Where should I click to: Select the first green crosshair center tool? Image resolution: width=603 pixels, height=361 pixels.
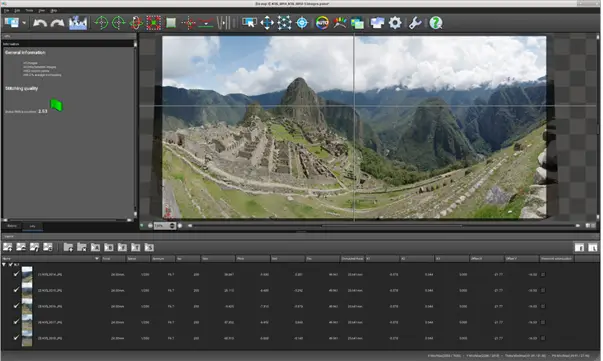(x=101, y=23)
